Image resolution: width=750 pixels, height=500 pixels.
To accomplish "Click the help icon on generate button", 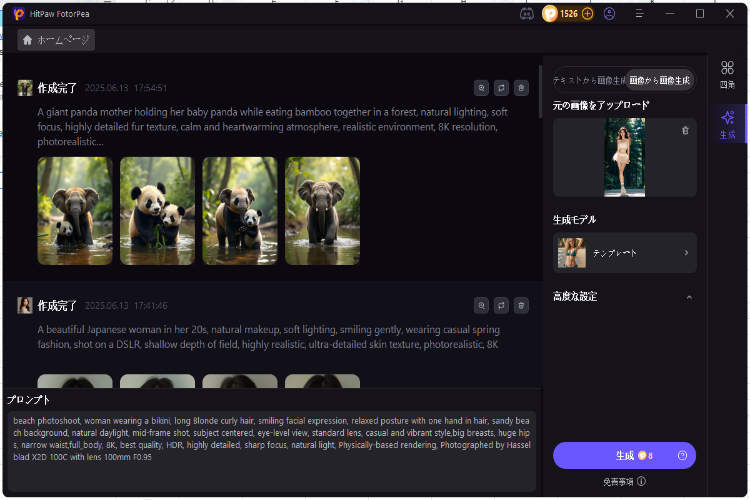I will click(682, 456).
